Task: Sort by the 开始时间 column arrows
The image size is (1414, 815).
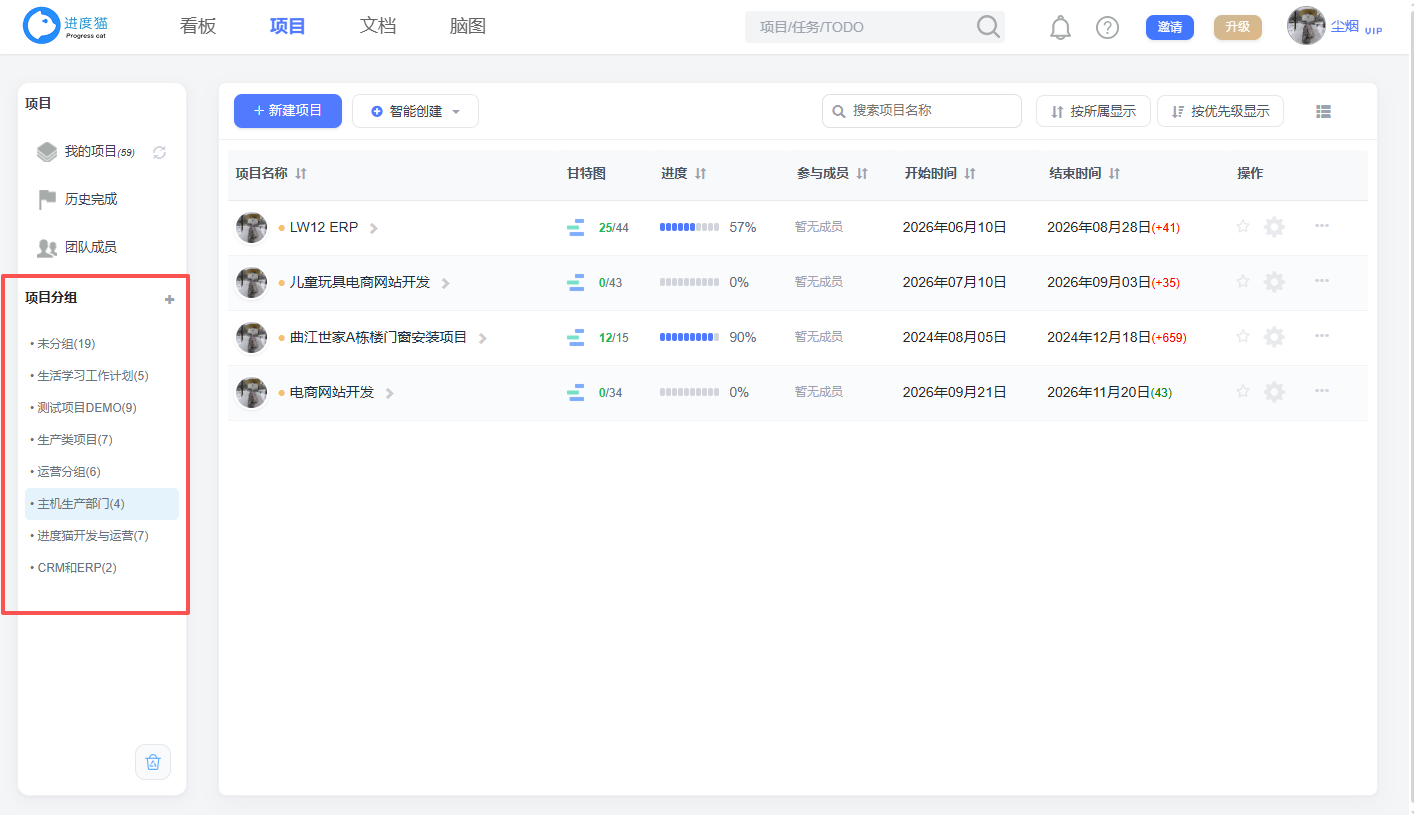Action: (x=970, y=174)
